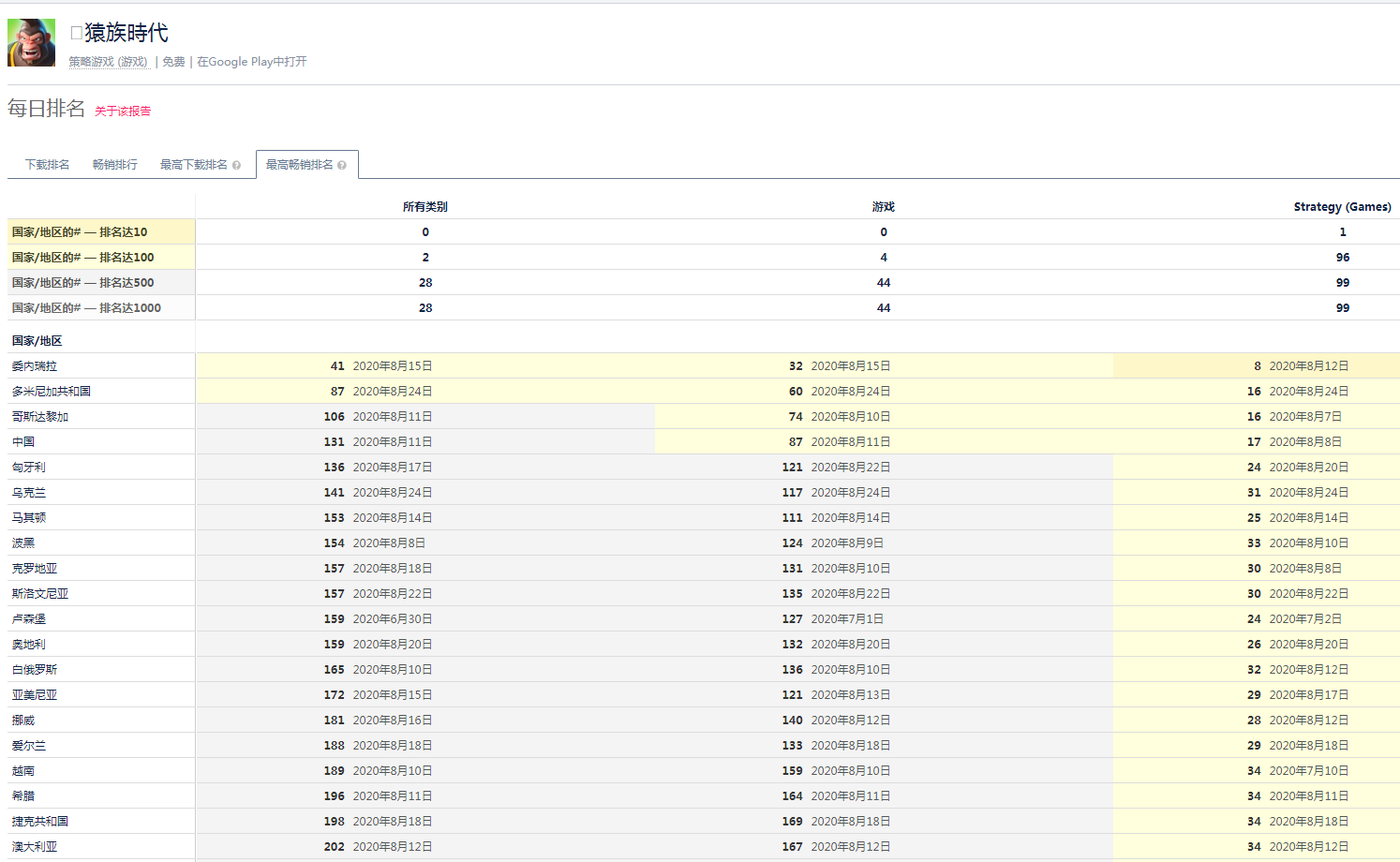Click the 中国 country entry

pyautogui.click(x=23, y=442)
